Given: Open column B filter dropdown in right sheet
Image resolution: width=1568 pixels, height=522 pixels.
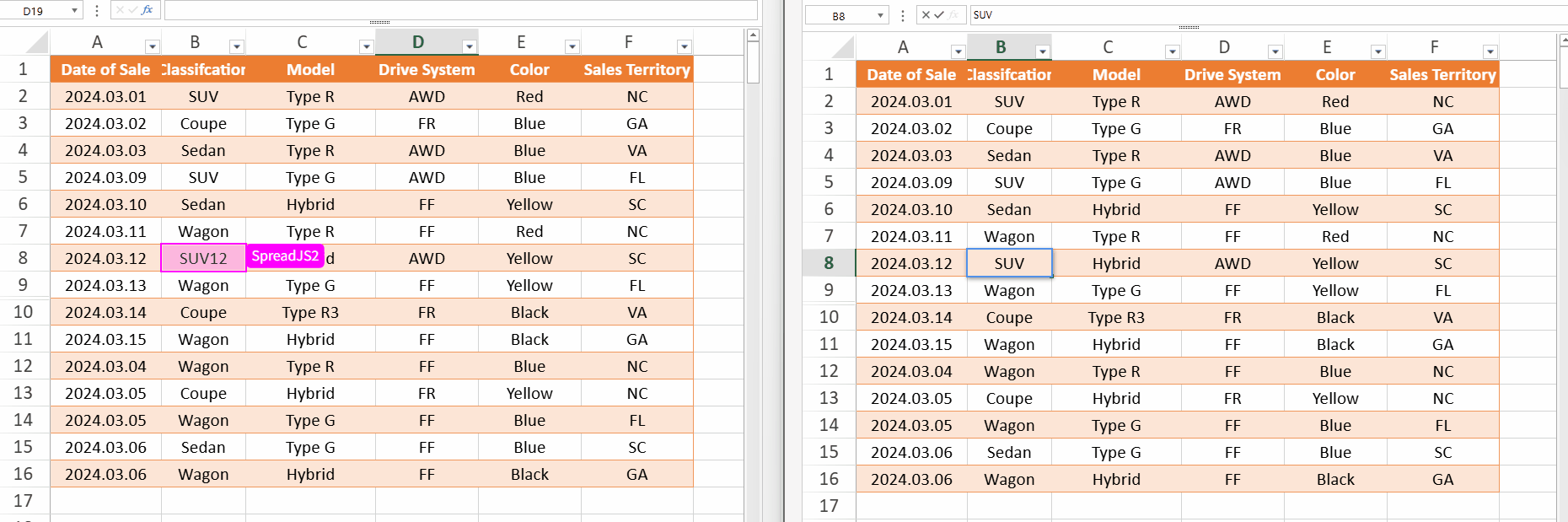Looking at the screenshot, I should pos(1042,52).
